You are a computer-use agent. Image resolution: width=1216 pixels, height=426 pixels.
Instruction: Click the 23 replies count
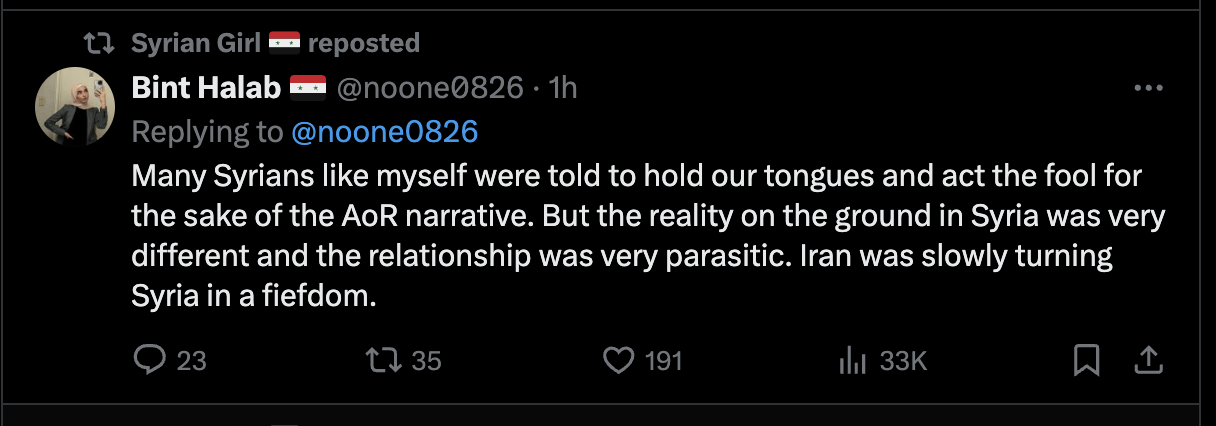point(191,361)
